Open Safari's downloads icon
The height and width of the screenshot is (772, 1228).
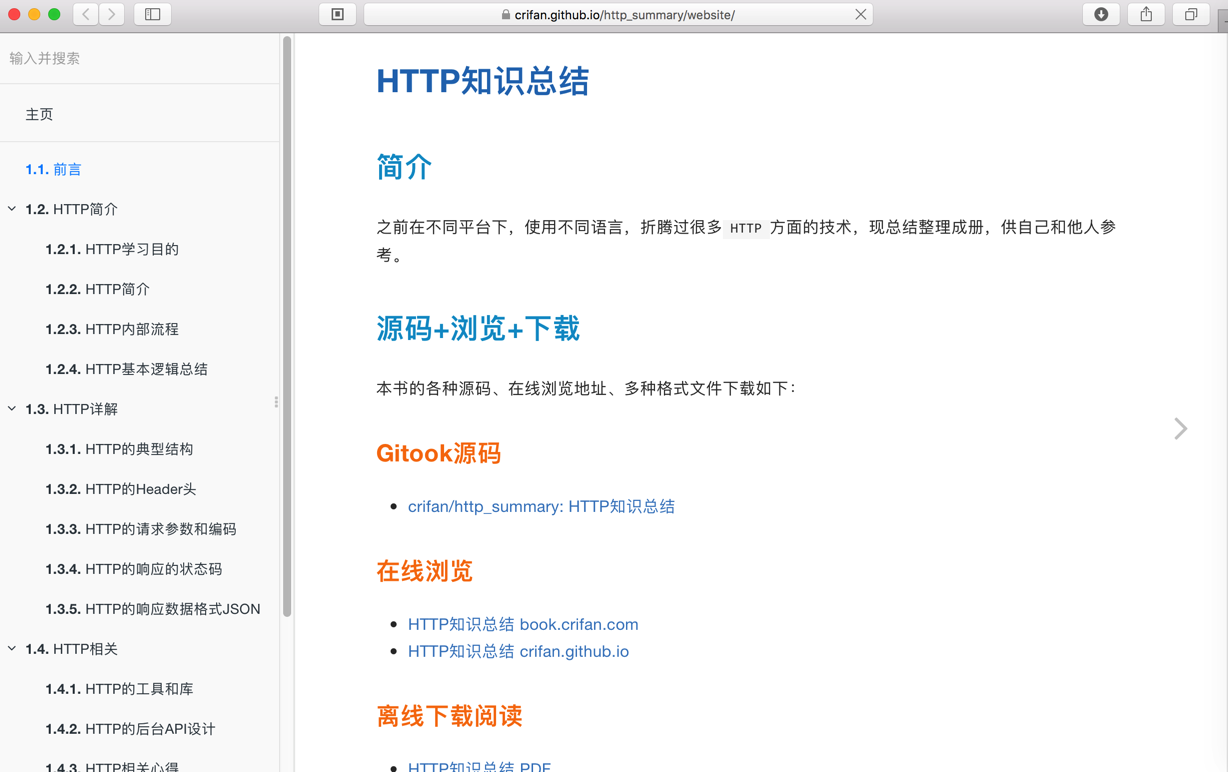[1101, 14]
